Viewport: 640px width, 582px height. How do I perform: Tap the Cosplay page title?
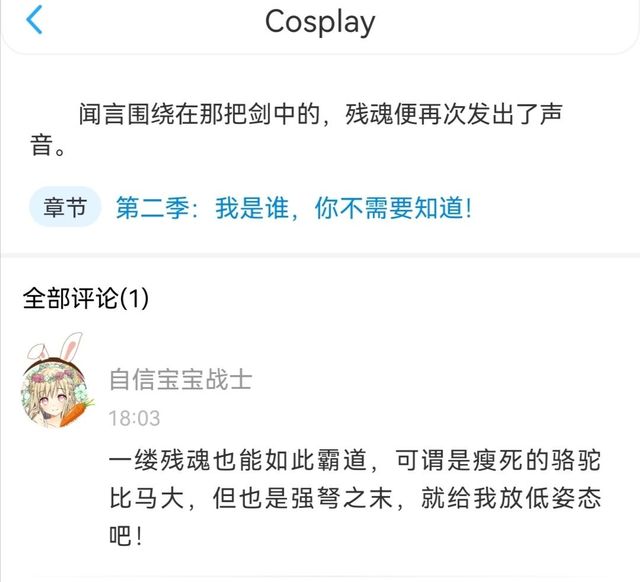coord(320,22)
